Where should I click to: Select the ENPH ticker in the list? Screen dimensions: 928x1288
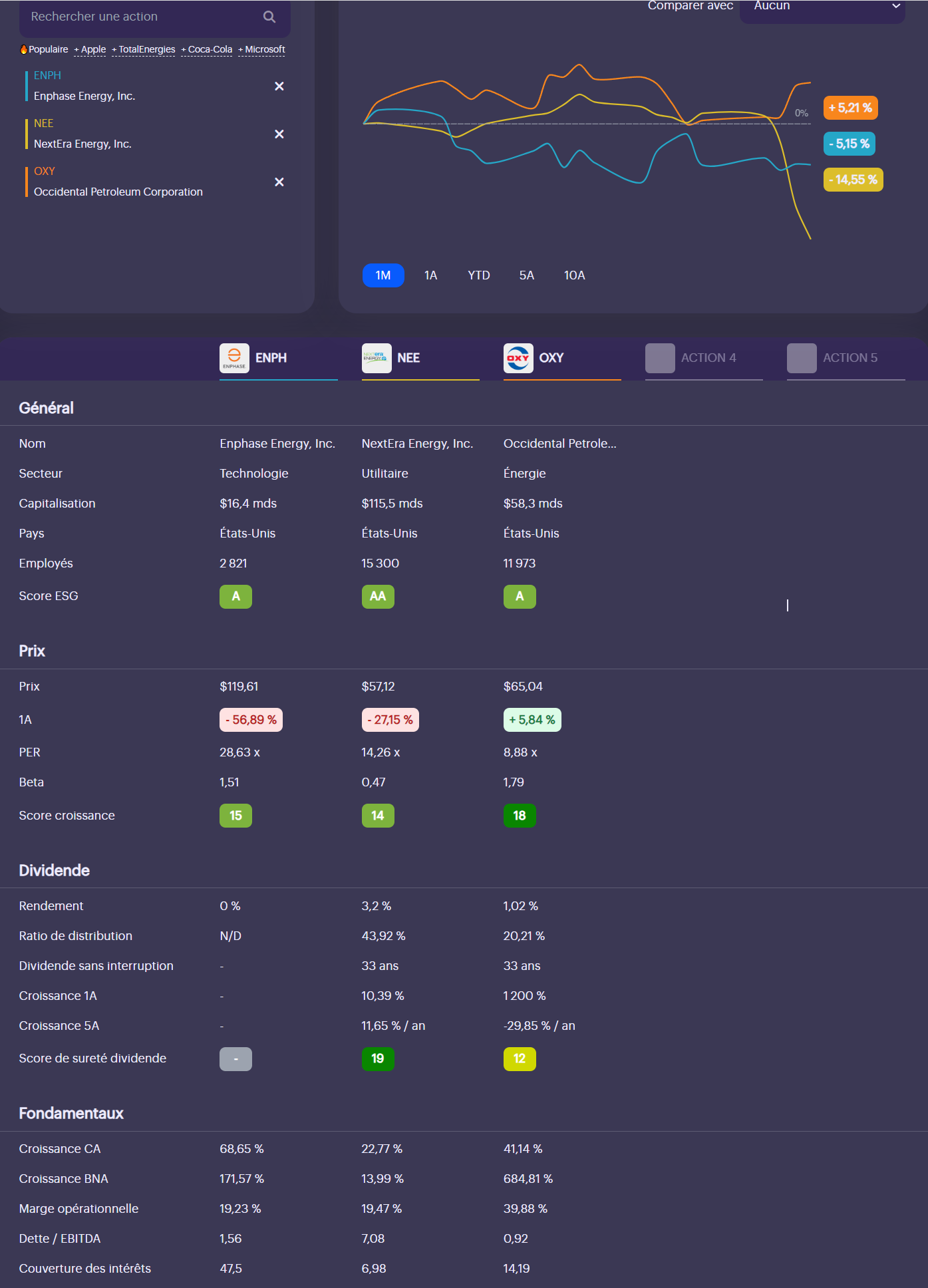point(47,76)
